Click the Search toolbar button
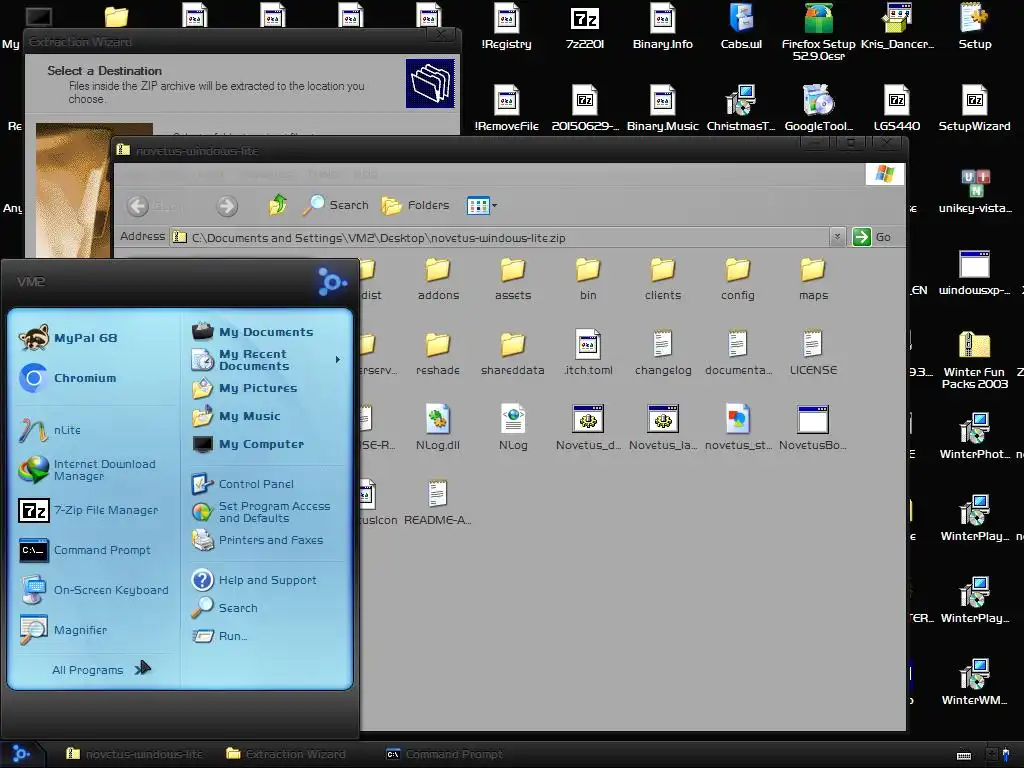The image size is (1024, 768). [x=336, y=206]
